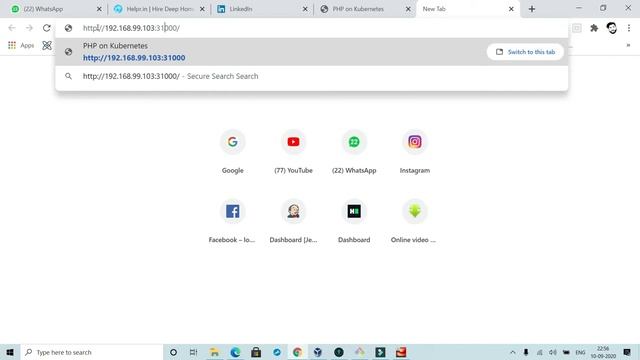Open the black Dashboard shortcut tile
Viewport: 640px width, 360px height.
click(354, 221)
